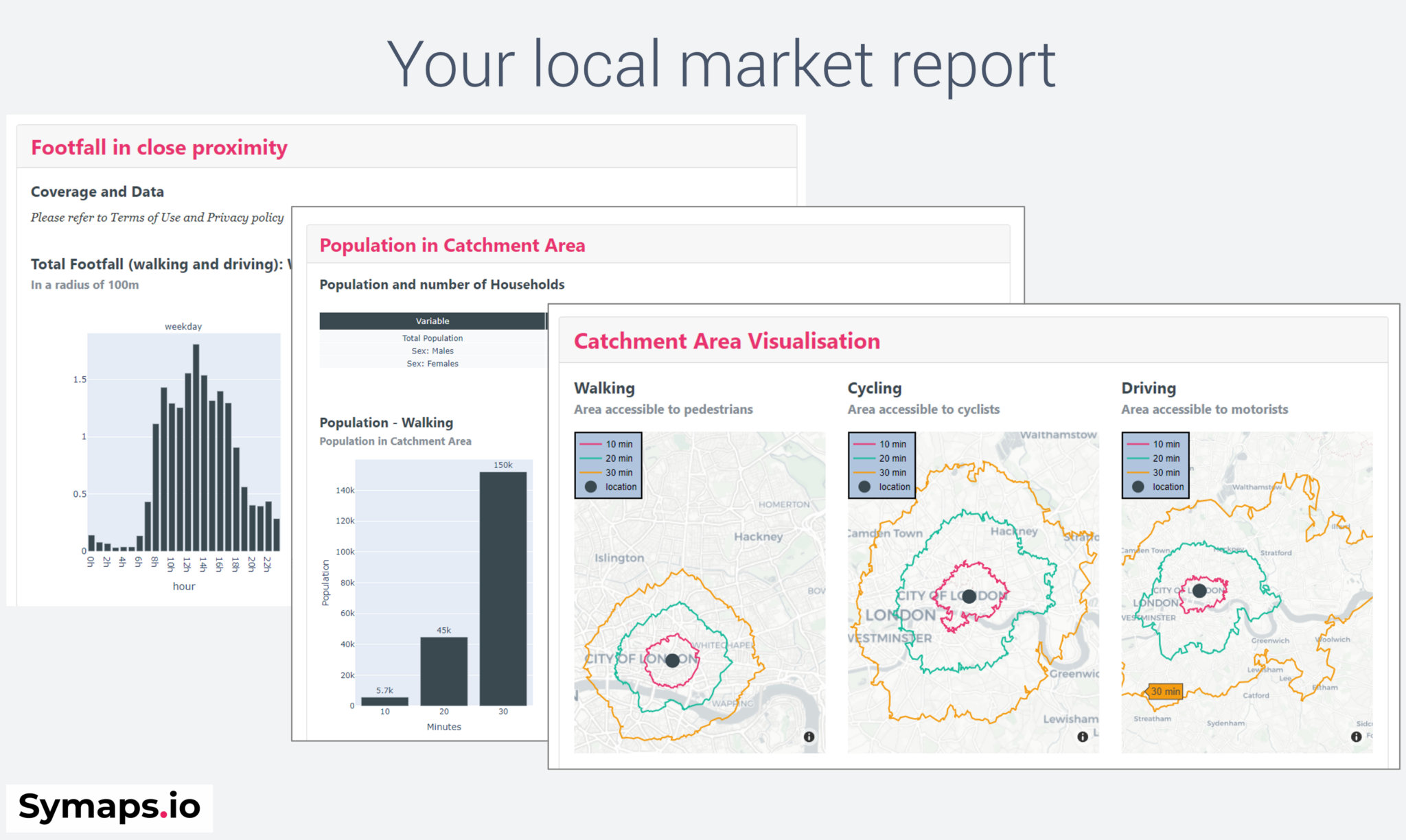Toggle 10 min legend entry in Driving map
This screenshot has width=1406, height=840.
pyautogui.click(x=1155, y=444)
